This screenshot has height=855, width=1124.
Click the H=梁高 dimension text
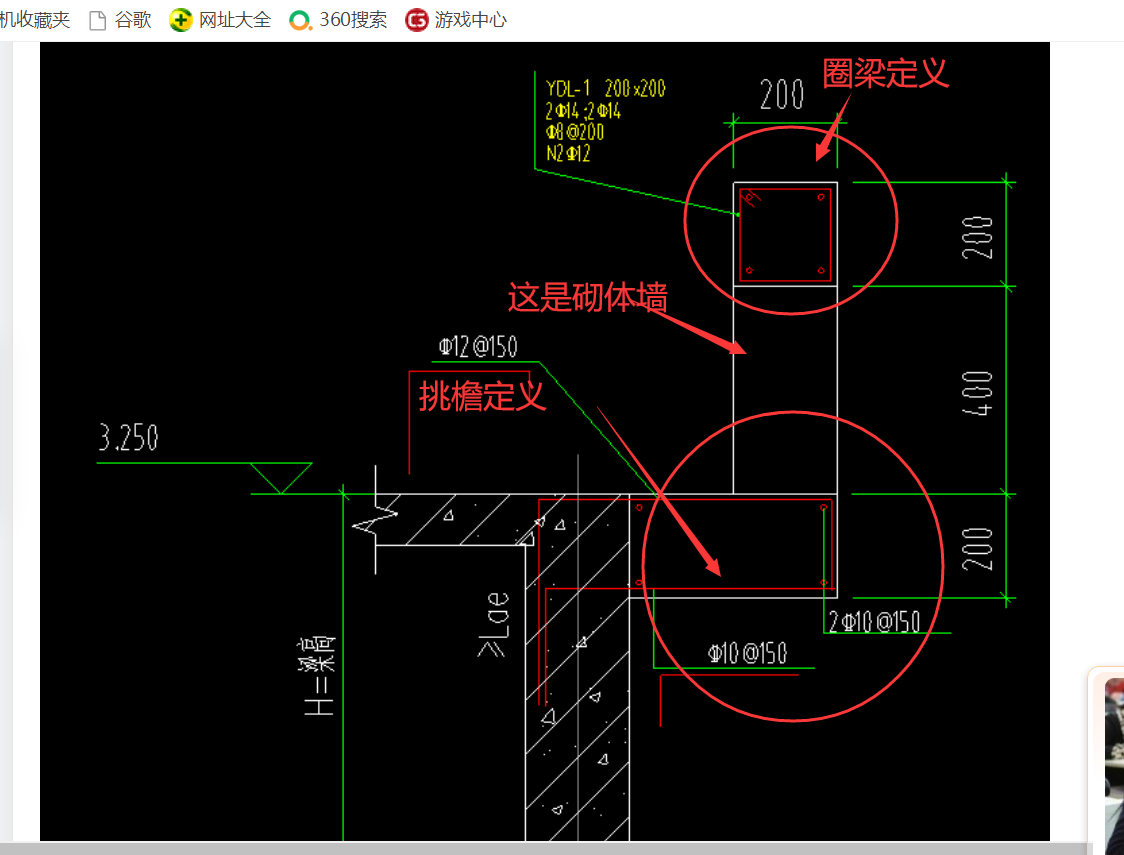click(x=319, y=677)
